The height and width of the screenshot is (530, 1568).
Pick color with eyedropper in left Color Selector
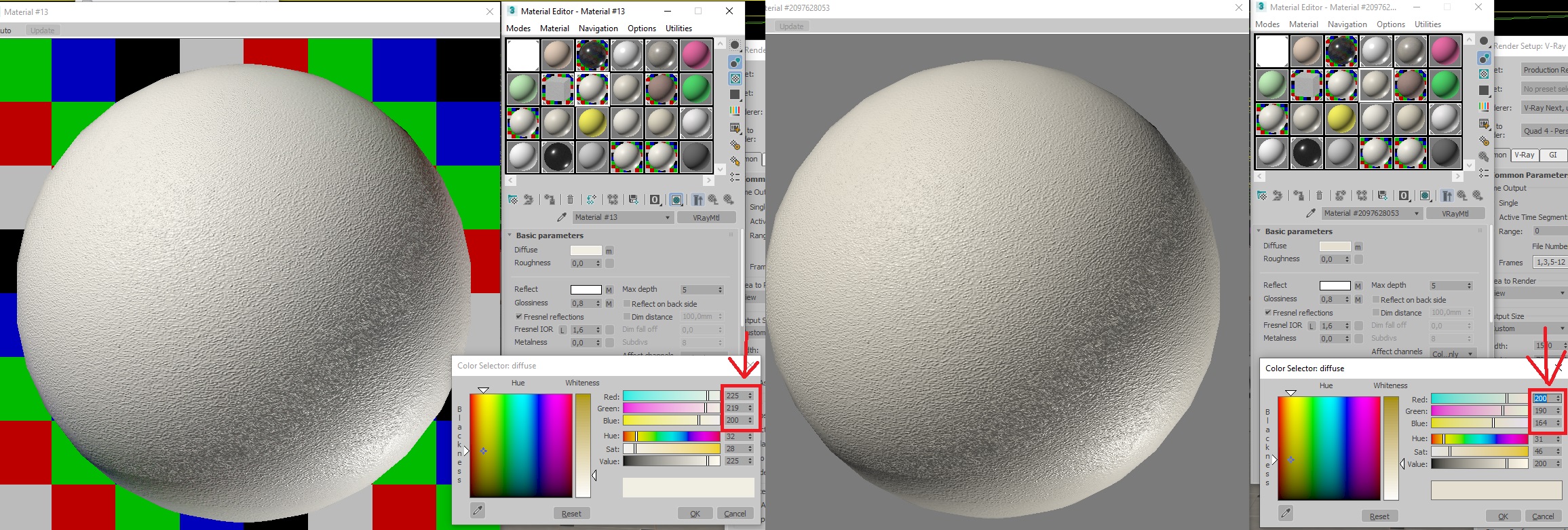[478, 510]
